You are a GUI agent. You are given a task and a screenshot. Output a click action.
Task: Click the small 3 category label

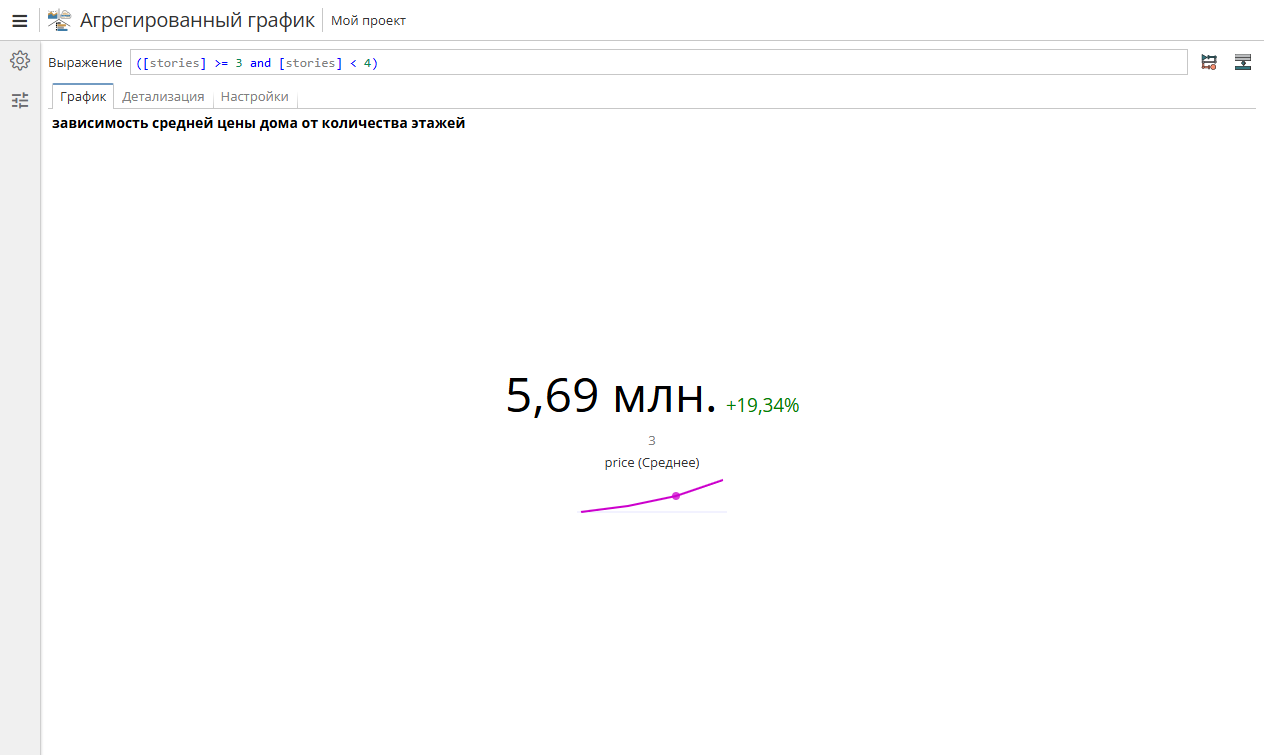(651, 440)
